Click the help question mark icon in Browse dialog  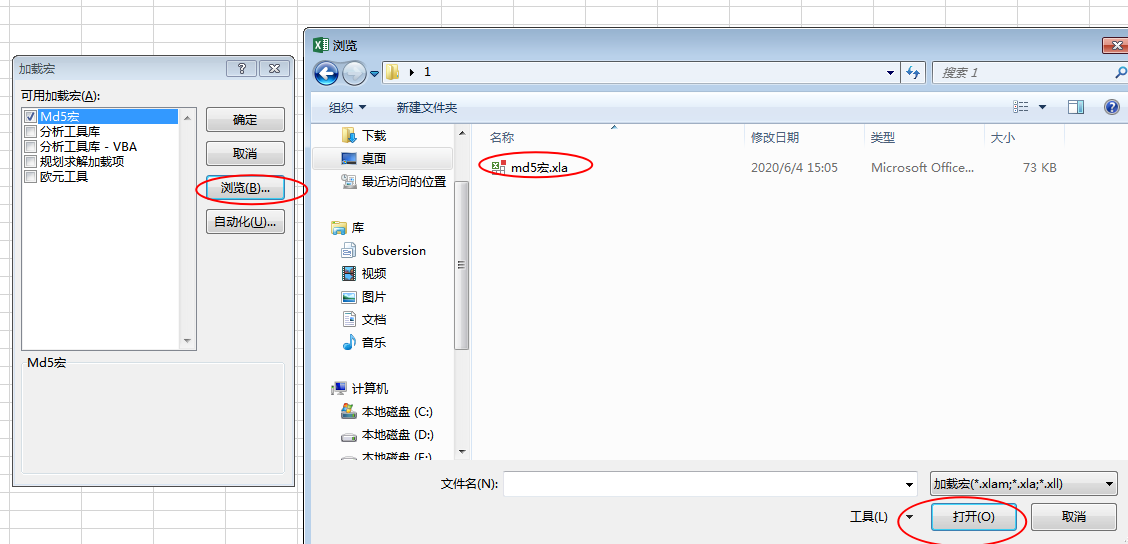click(x=1111, y=107)
